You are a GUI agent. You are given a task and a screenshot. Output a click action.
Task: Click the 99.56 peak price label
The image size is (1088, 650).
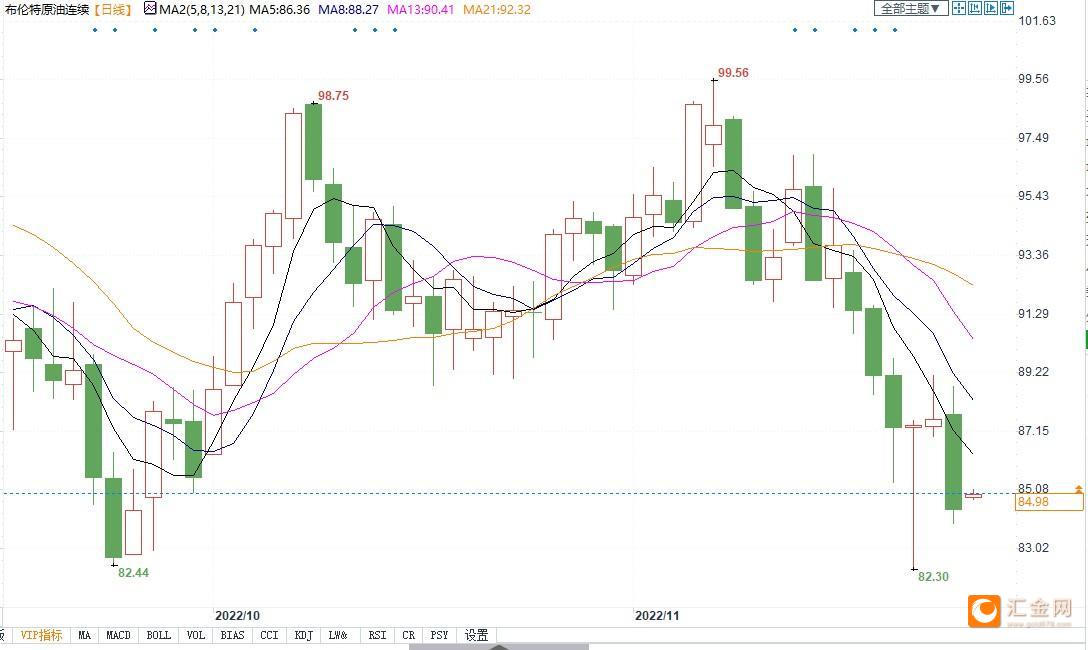click(733, 73)
